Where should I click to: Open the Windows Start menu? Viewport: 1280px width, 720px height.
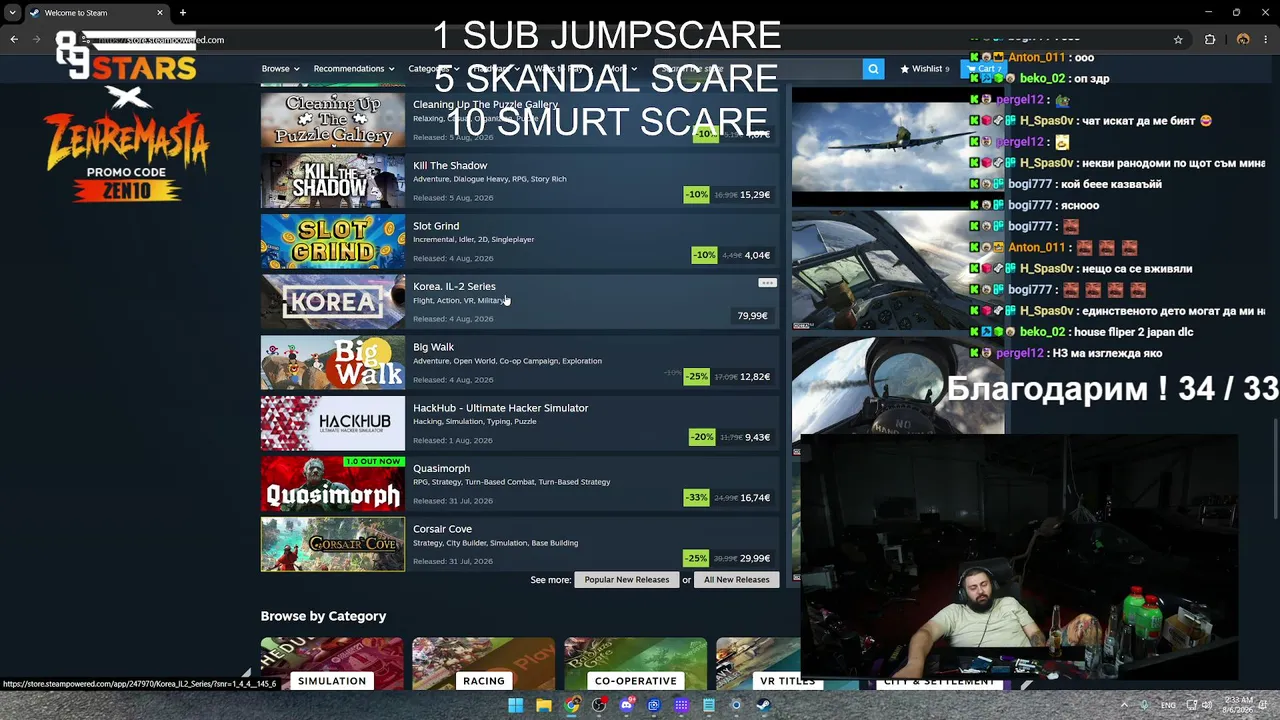[x=515, y=705]
